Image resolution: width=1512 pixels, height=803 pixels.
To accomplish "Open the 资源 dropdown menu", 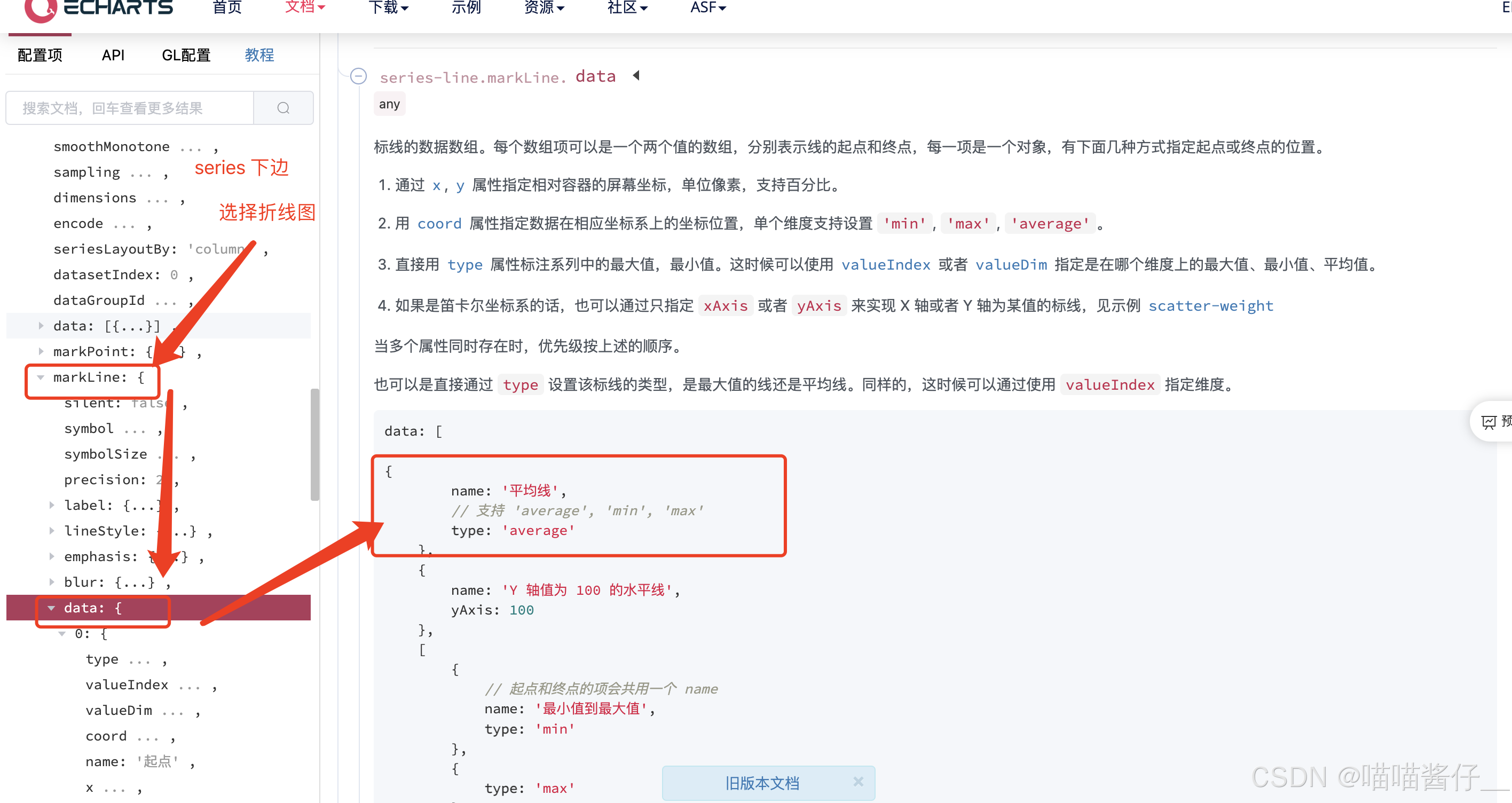I will click(x=544, y=7).
